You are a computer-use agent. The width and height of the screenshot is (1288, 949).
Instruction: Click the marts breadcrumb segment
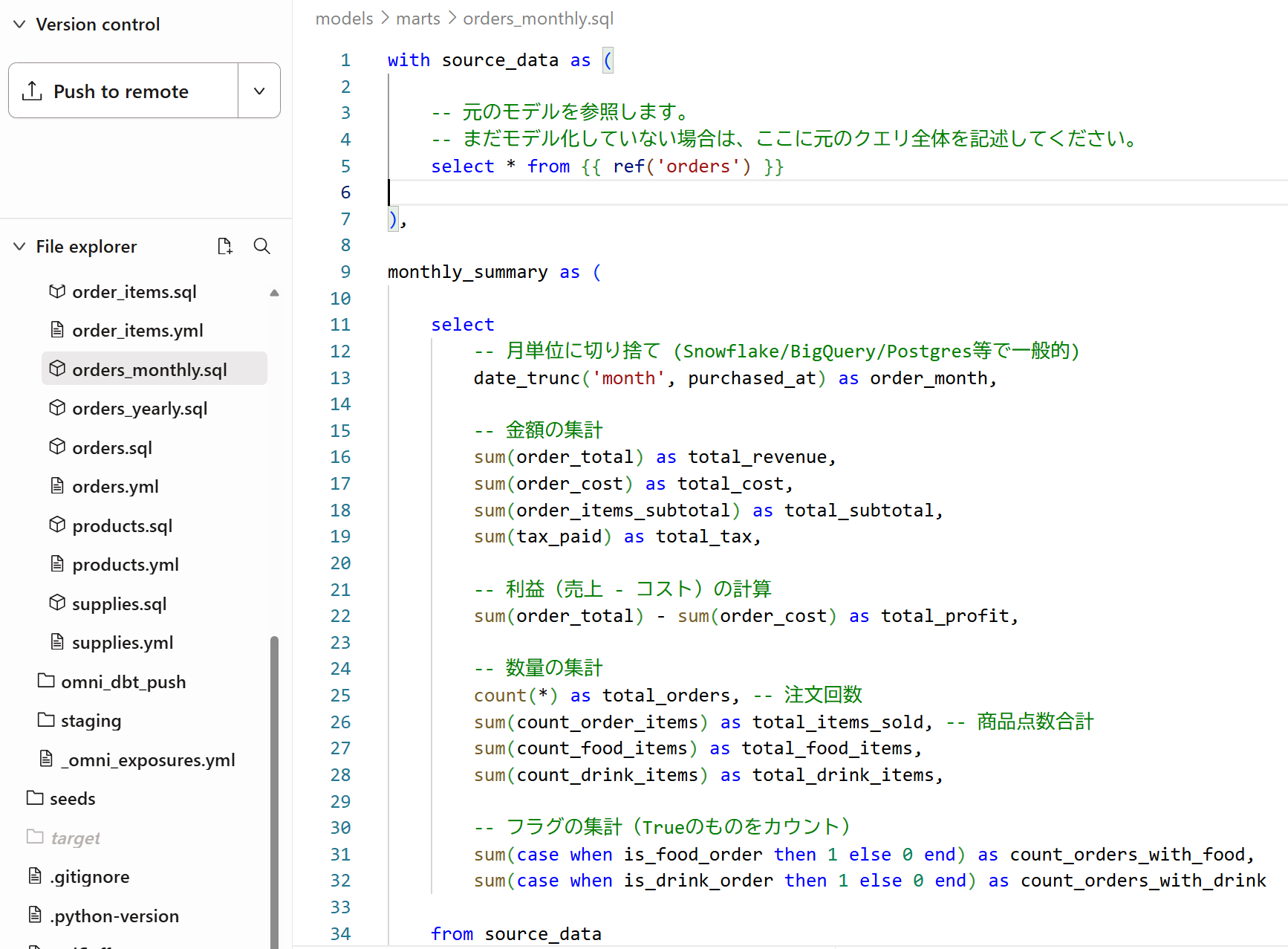pyautogui.click(x=418, y=19)
